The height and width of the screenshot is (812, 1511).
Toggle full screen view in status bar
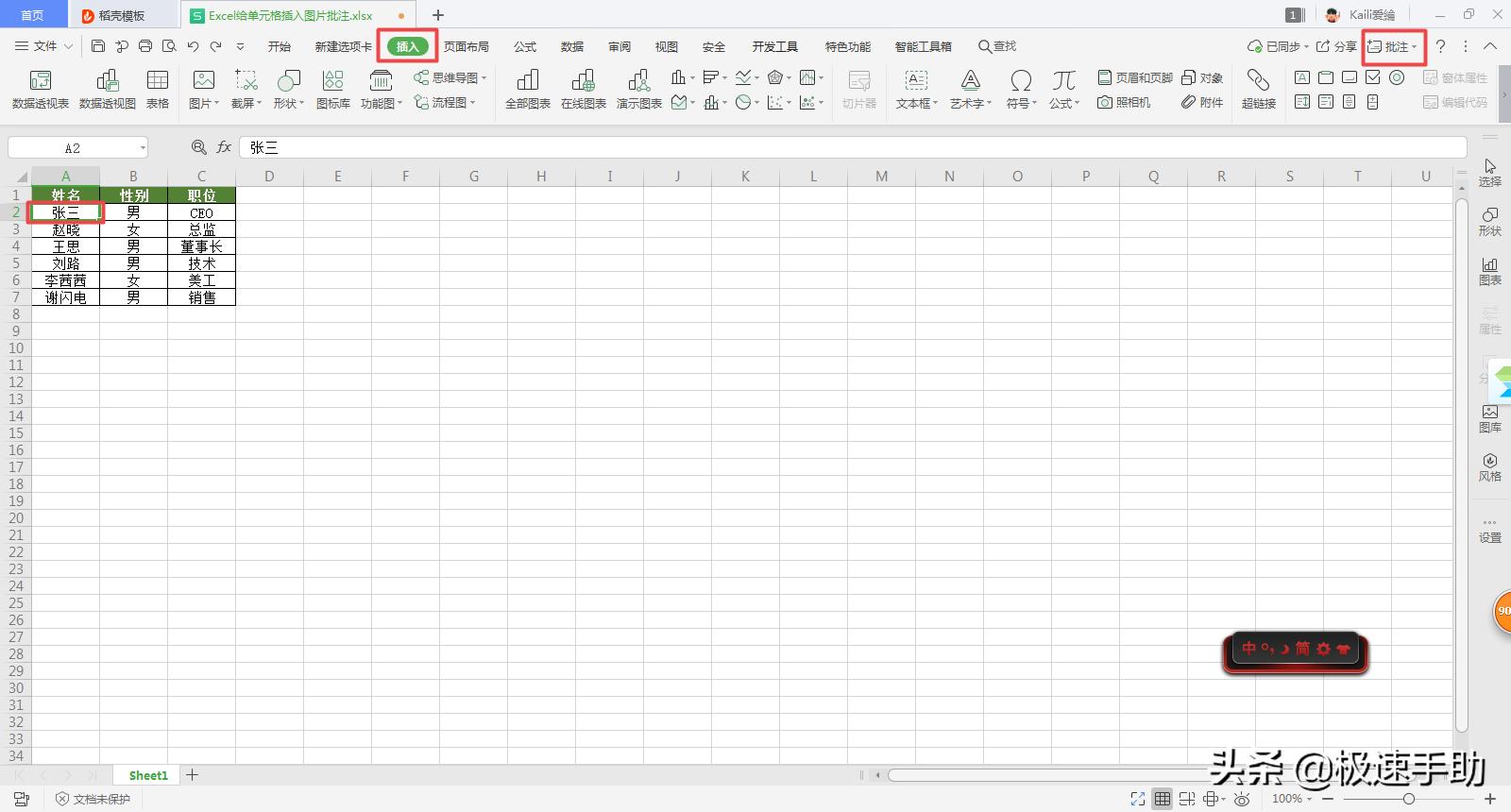(1138, 799)
